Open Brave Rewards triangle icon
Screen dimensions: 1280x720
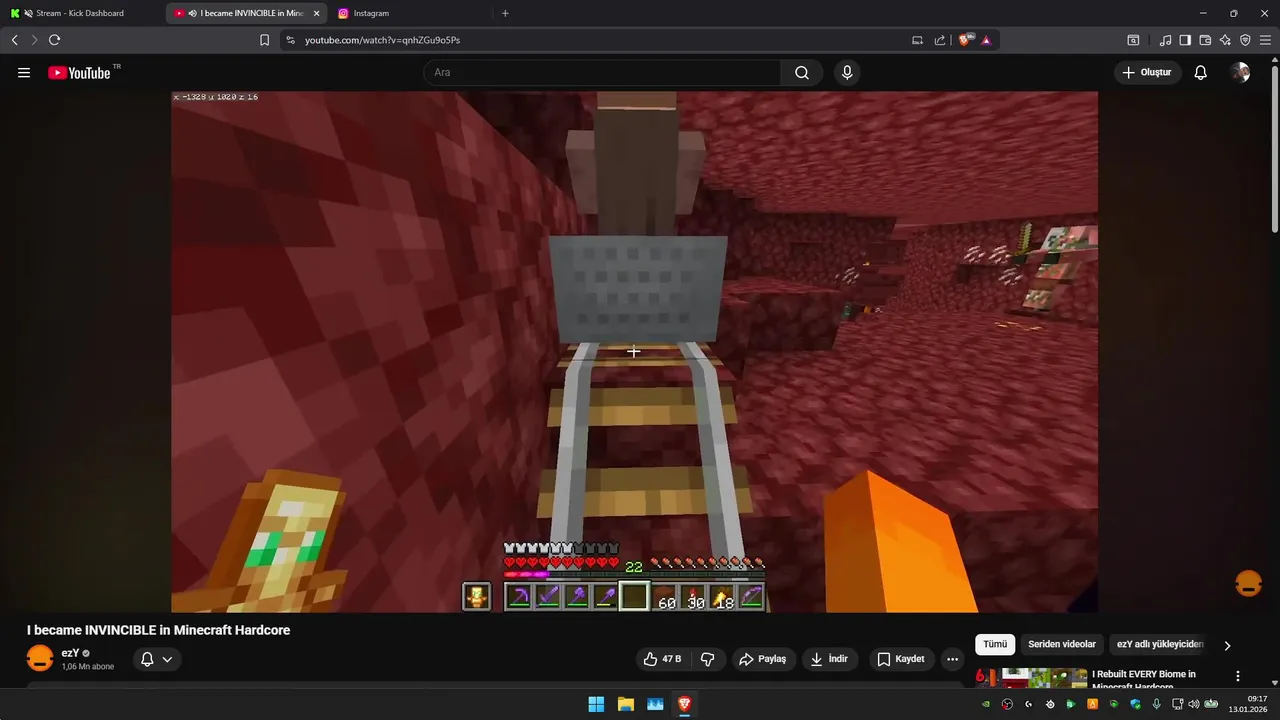coord(986,40)
